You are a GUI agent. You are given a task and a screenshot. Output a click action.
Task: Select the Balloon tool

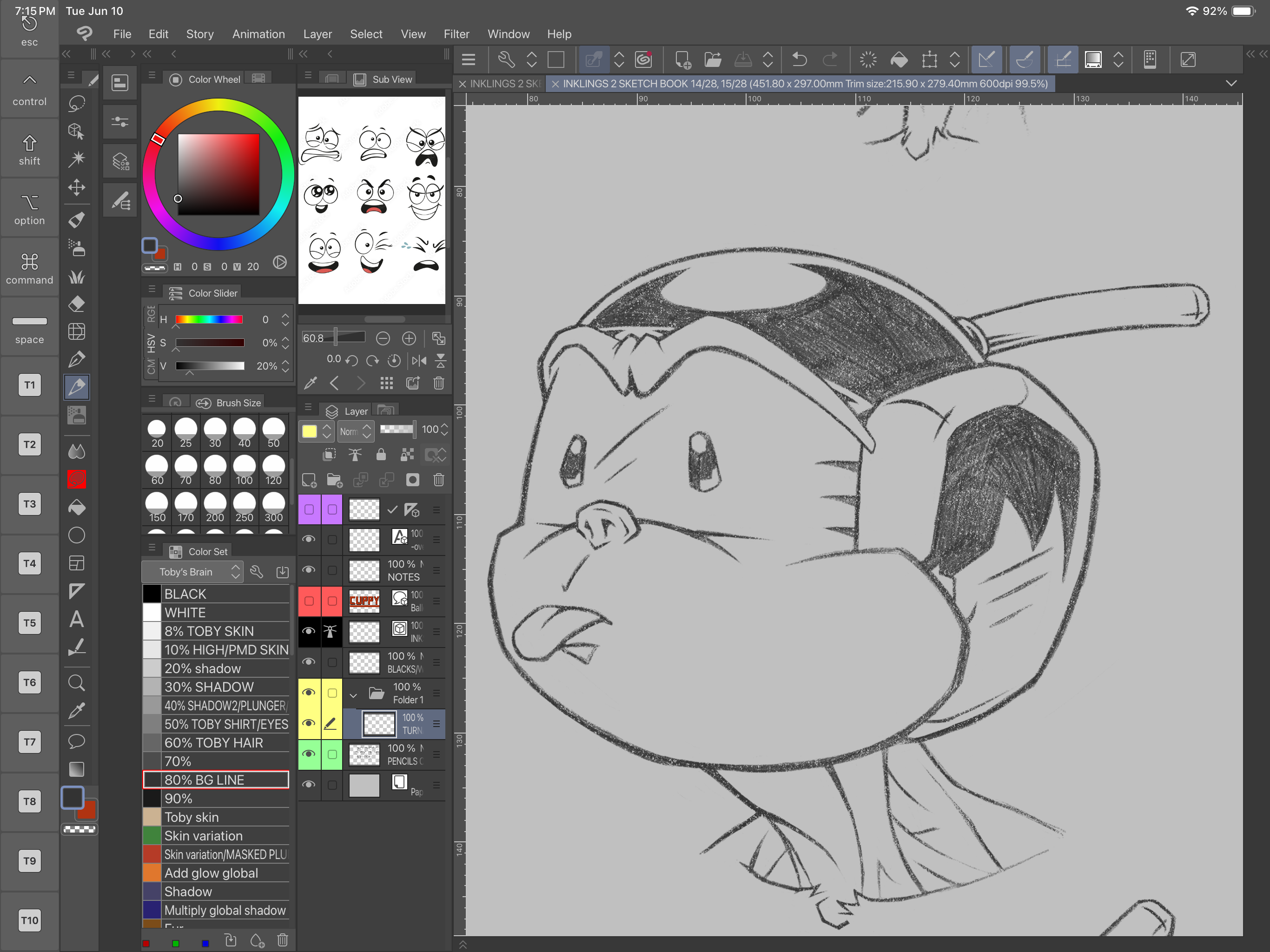[76, 740]
